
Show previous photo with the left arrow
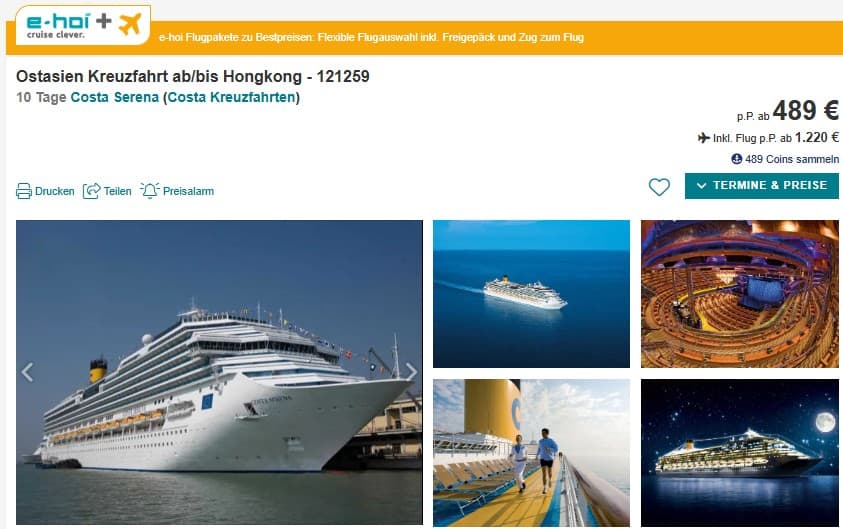(27, 372)
